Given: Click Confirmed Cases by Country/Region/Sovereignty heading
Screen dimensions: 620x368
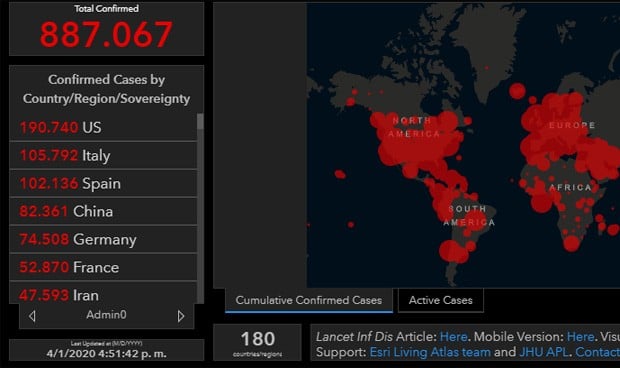Looking at the screenshot, I should (106, 89).
